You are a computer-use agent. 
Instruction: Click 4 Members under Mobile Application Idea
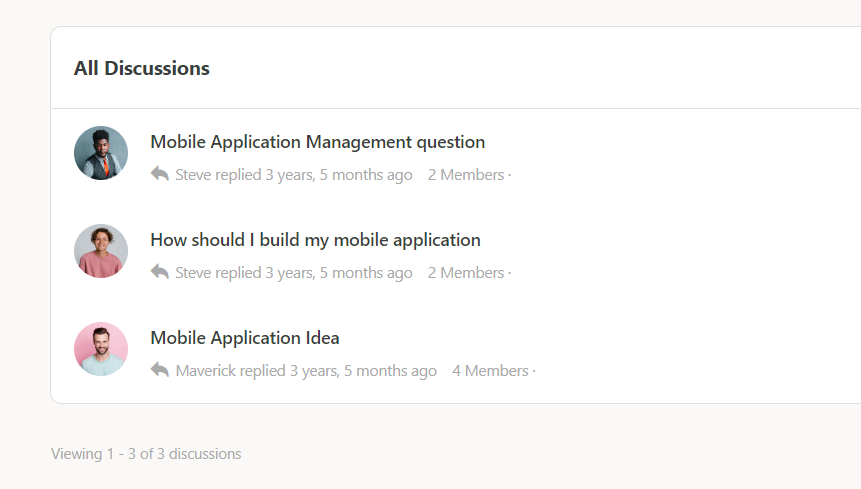click(x=490, y=371)
